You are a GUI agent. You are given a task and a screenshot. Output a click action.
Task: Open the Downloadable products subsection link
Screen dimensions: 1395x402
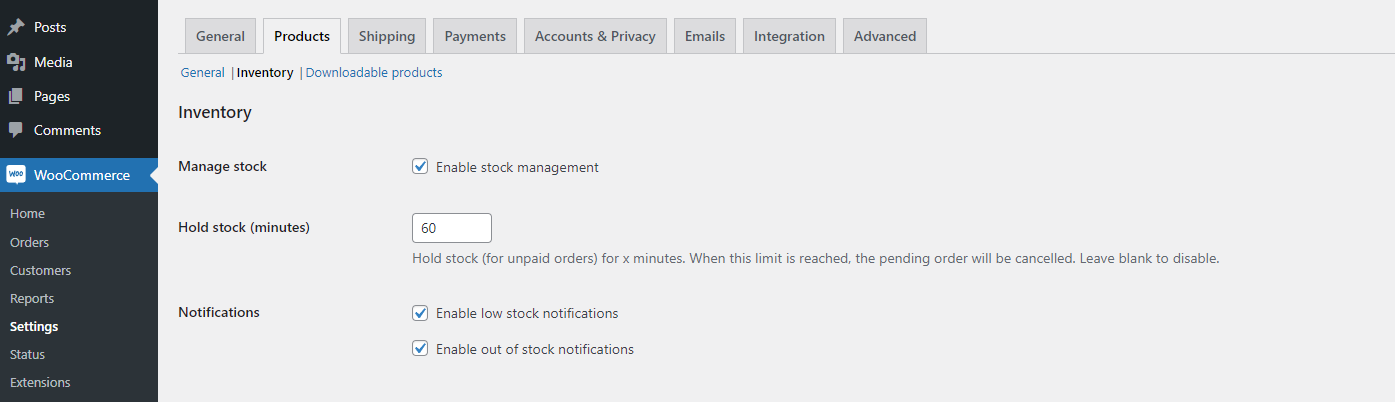pos(374,73)
